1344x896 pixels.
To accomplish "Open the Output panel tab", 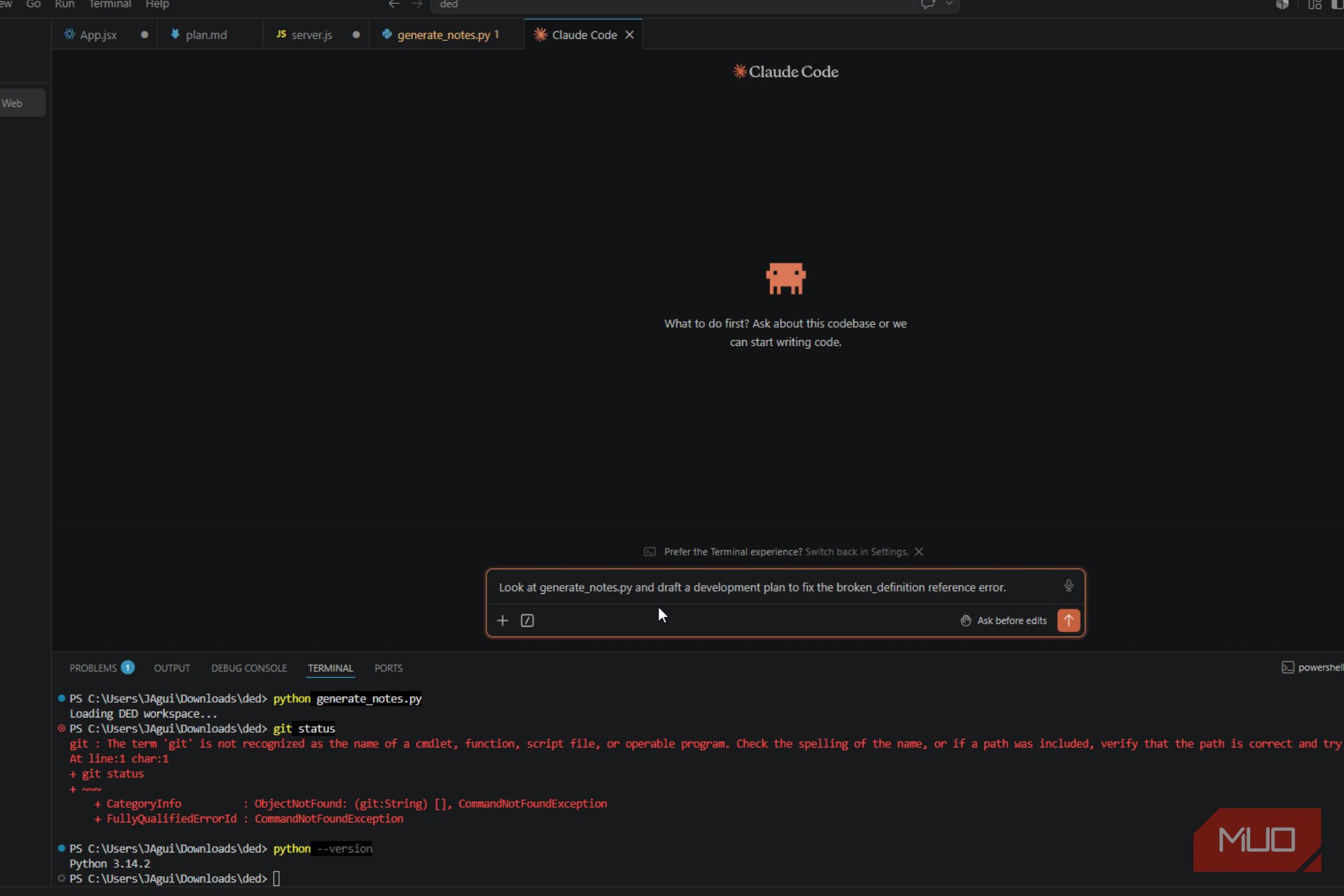I will point(172,668).
